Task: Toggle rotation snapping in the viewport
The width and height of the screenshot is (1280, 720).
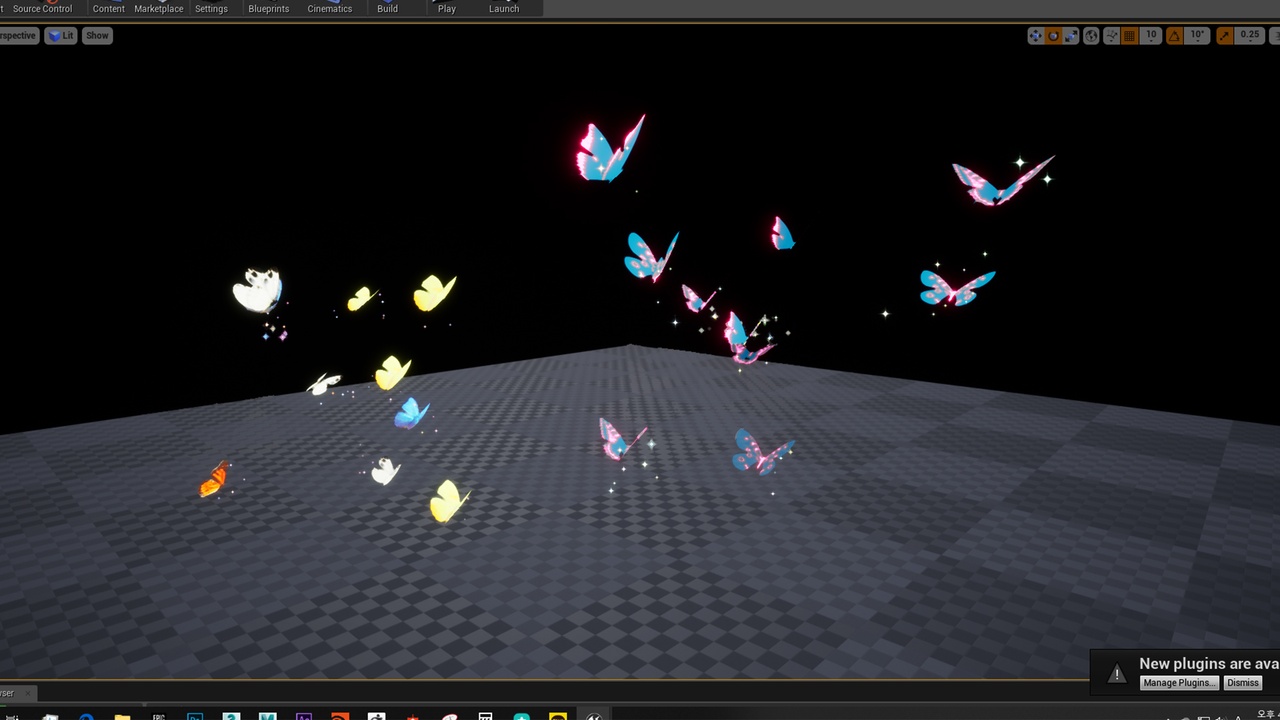Action: pos(1175,35)
